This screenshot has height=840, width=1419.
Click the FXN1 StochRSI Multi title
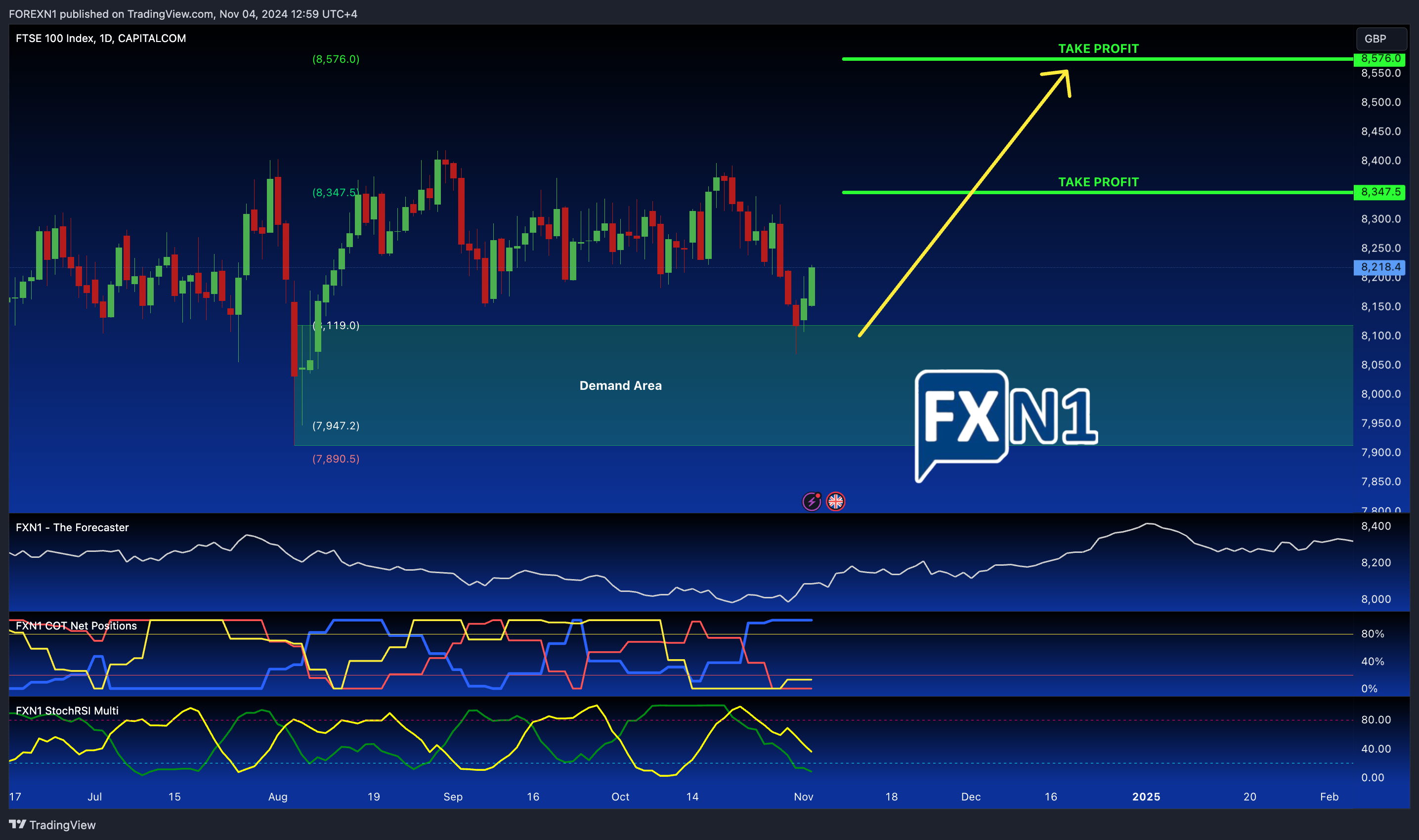pos(67,711)
